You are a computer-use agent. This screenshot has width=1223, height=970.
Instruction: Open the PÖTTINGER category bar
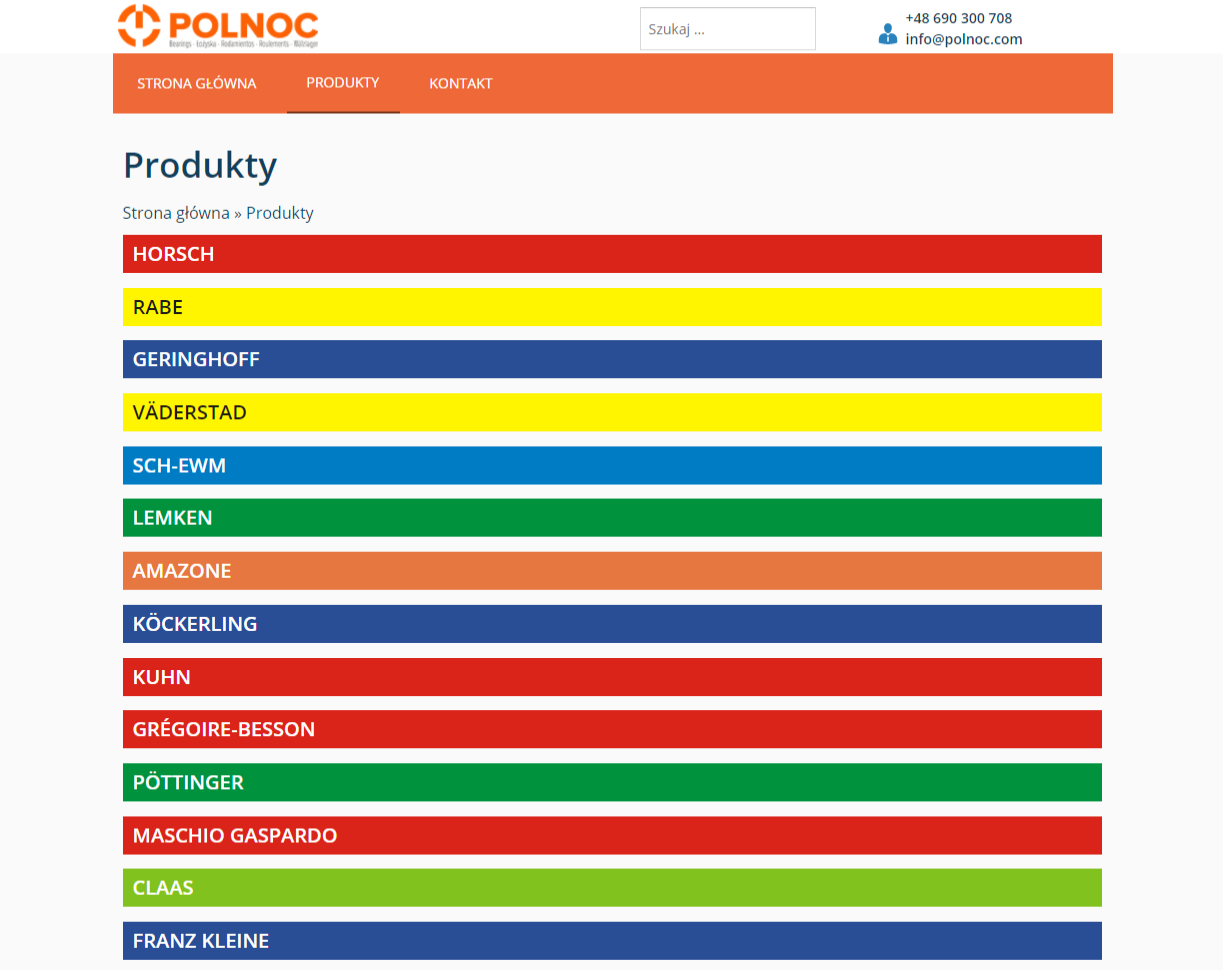click(612, 782)
